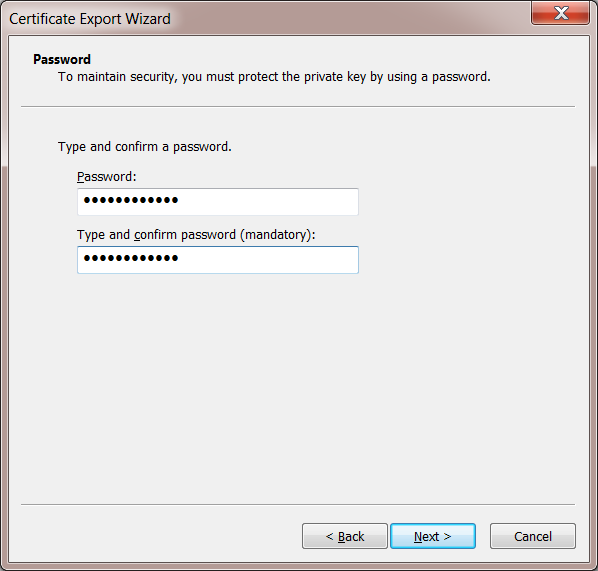Focus the confirm password (mandatory) field
Image resolution: width=598 pixels, height=571 pixels.
tap(218, 260)
